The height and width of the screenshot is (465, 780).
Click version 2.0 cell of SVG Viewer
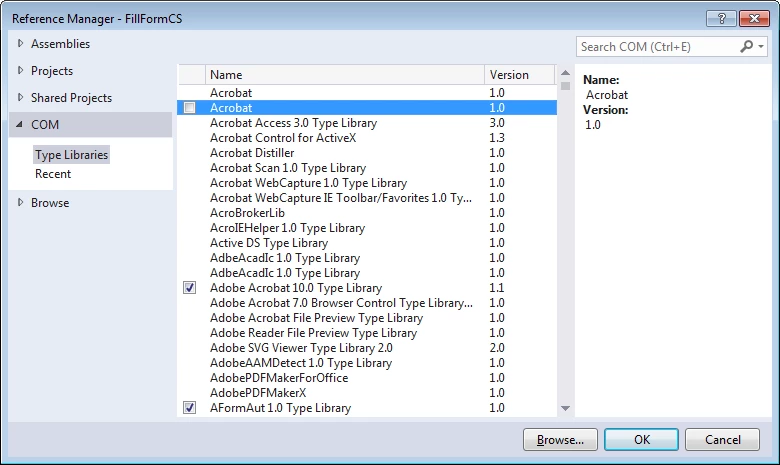coord(497,348)
